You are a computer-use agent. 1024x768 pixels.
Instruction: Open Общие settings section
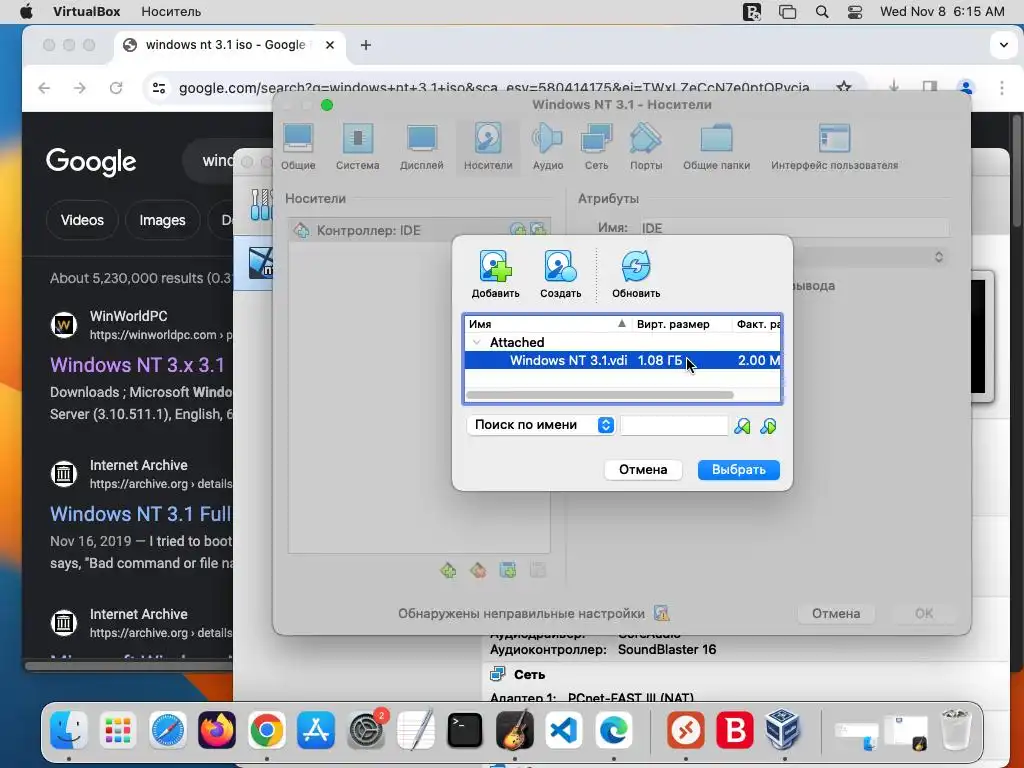tap(298, 147)
